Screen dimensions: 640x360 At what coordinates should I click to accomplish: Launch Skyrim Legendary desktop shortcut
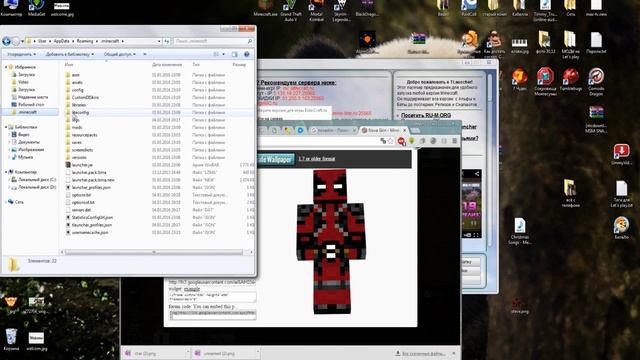click(x=341, y=10)
